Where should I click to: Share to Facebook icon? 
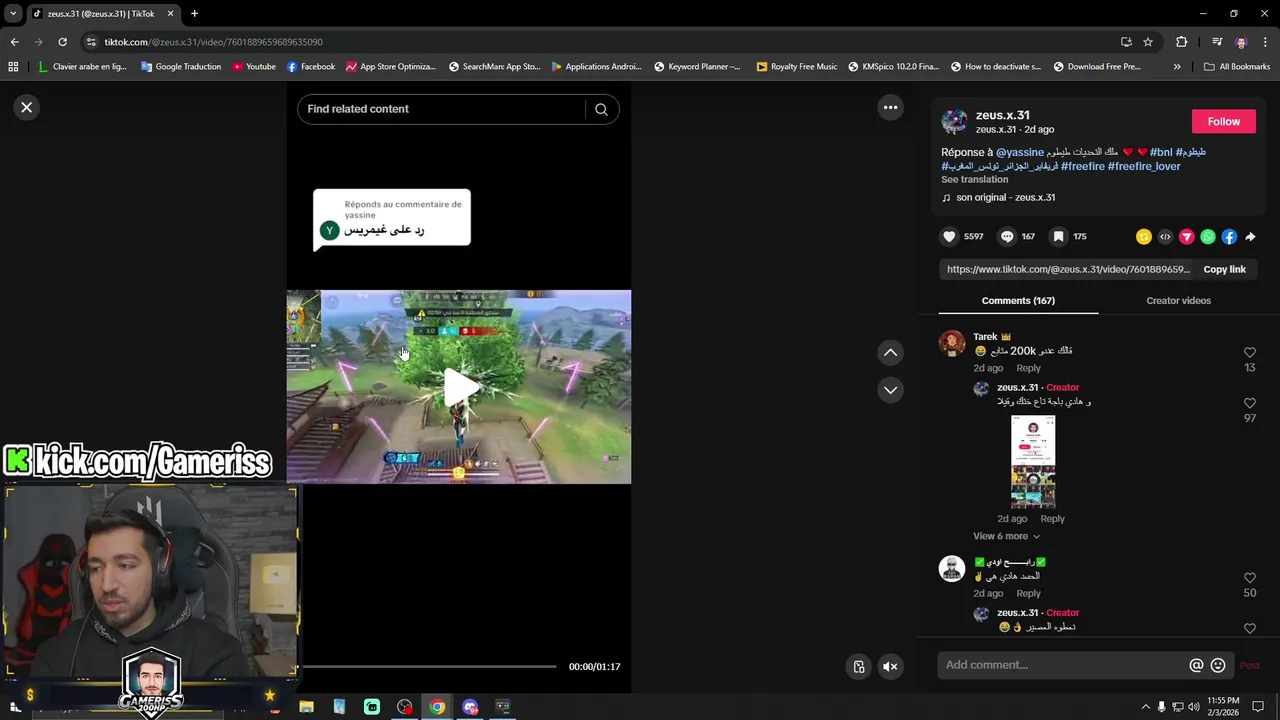[1229, 237]
